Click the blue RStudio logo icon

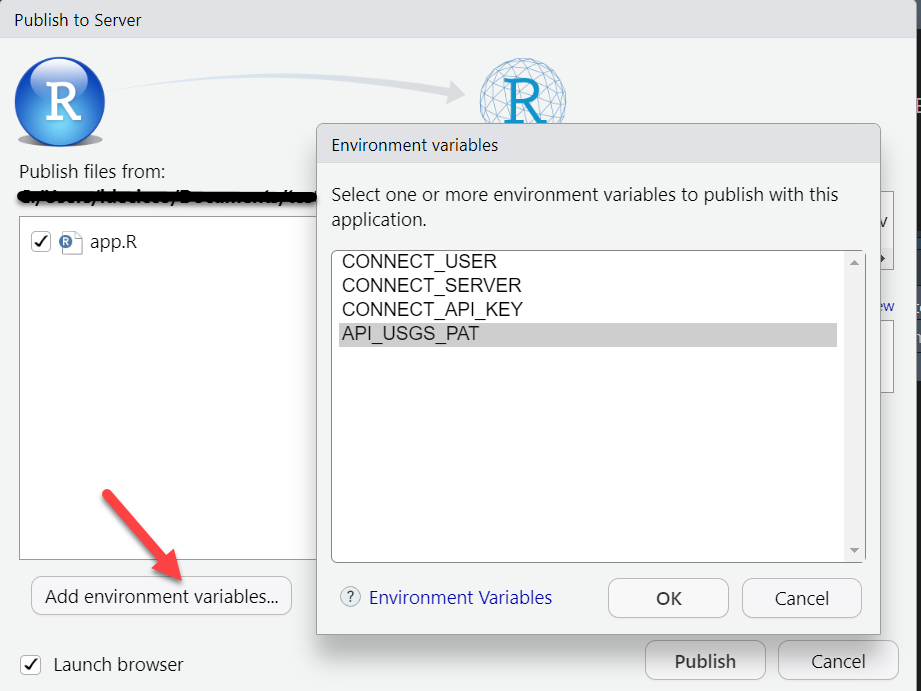click(60, 102)
